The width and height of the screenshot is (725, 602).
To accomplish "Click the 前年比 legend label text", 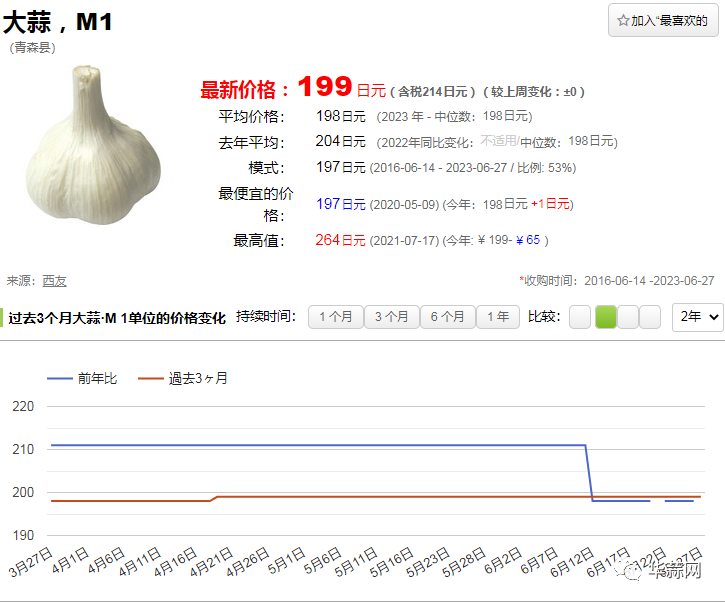I will point(97,378).
